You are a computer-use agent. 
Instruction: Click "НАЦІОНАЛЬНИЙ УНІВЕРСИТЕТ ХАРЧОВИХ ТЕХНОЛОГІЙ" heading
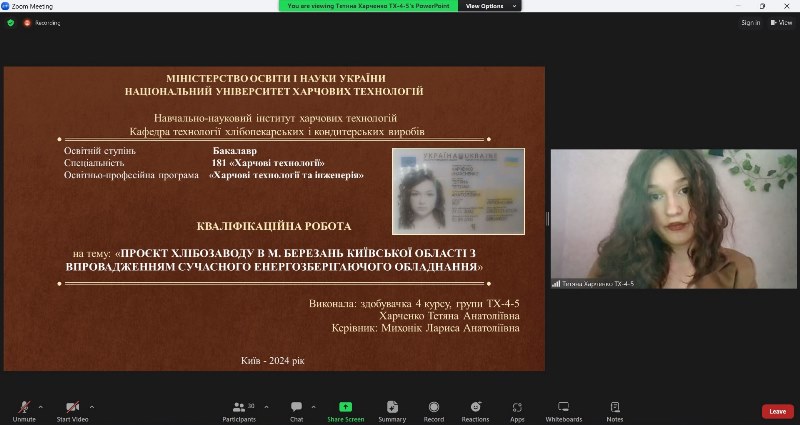(x=274, y=92)
